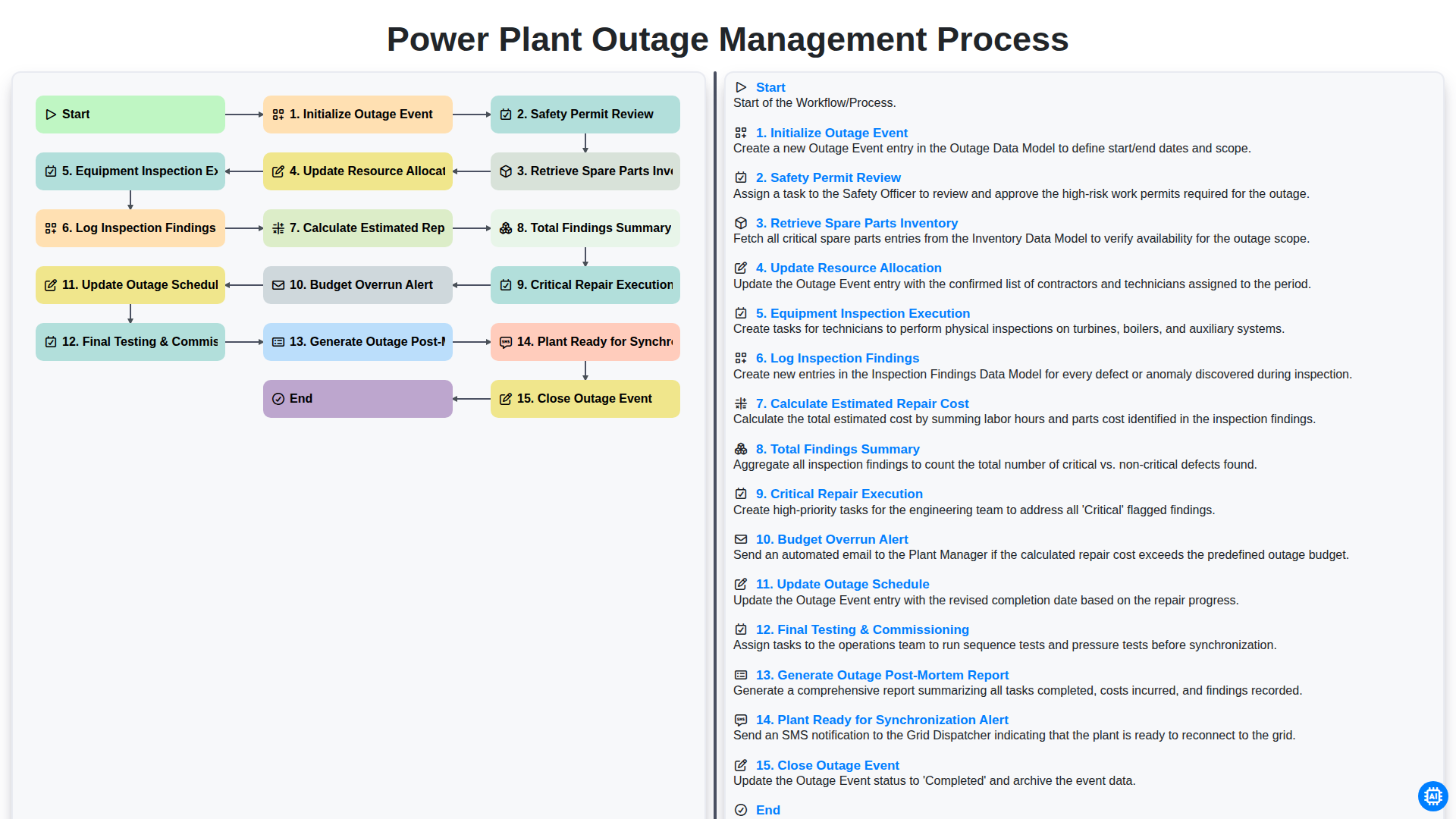1456x819 pixels.
Task: Click the report icon in Generate Outage Post-Mortem node
Action: click(278, 342)
